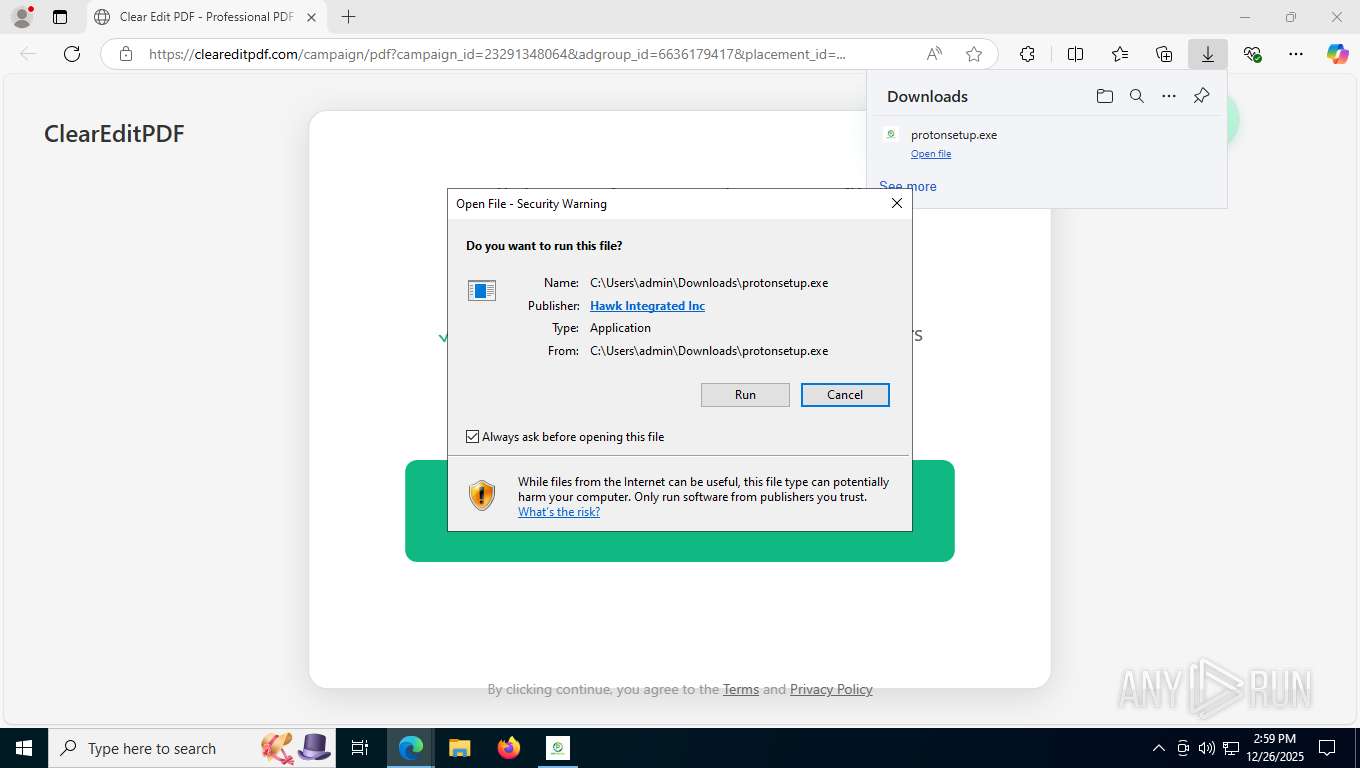
Task: Click the green continue banner button
Action: [x=680, y=511]
